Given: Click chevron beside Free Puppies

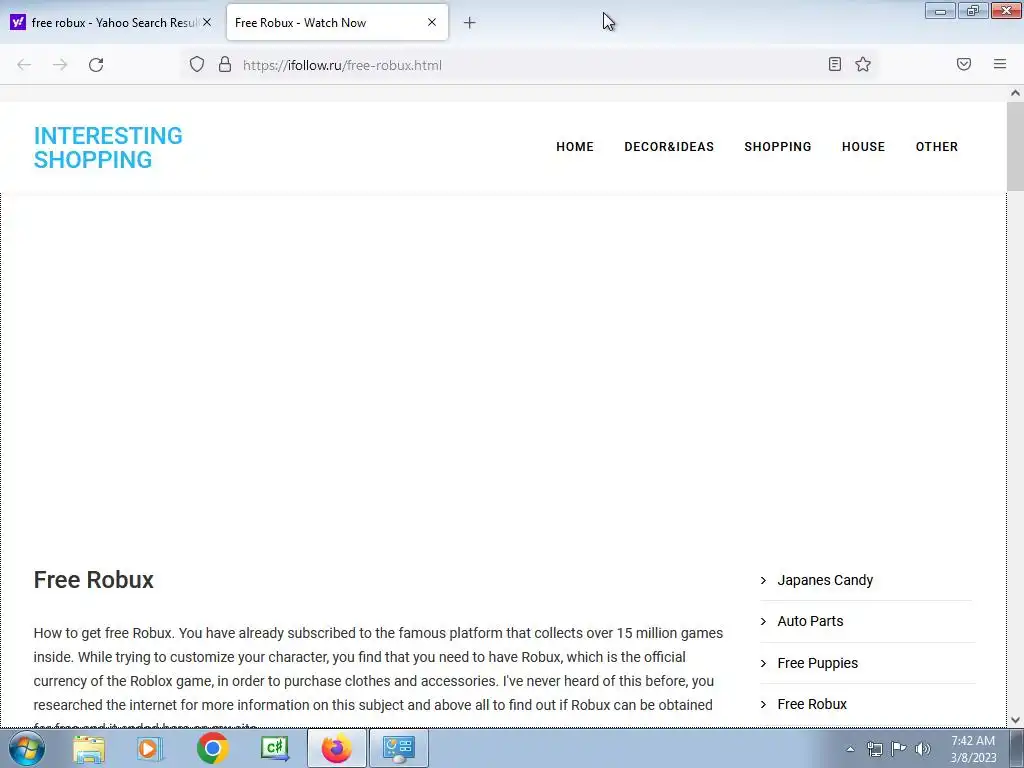Looking at the screenshot, I should pyautogui.click(x=763, y=663).
